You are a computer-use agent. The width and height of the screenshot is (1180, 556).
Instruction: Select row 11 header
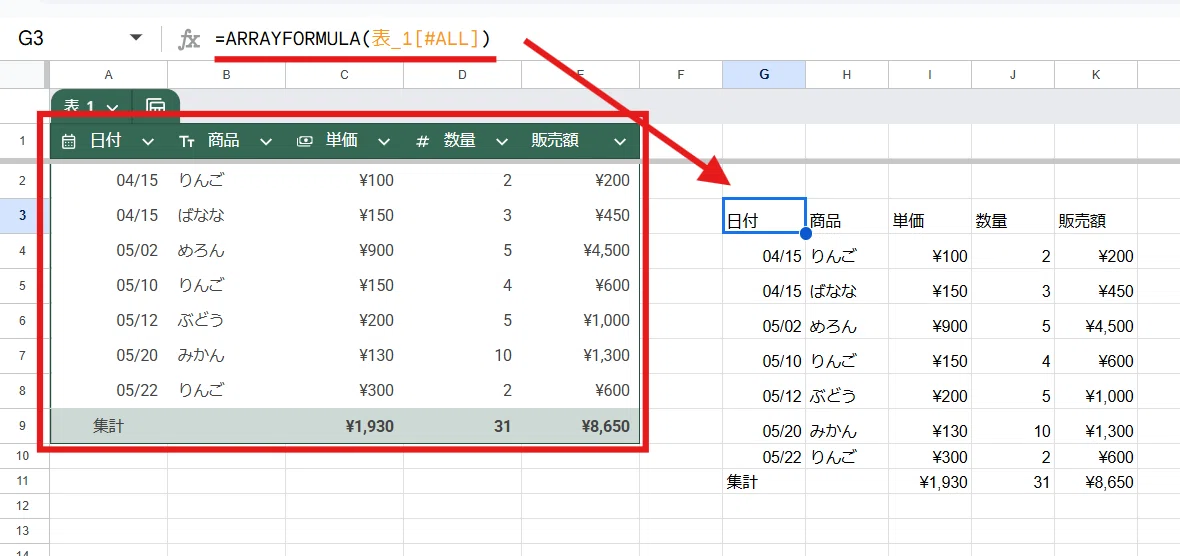tap(24, 481)
